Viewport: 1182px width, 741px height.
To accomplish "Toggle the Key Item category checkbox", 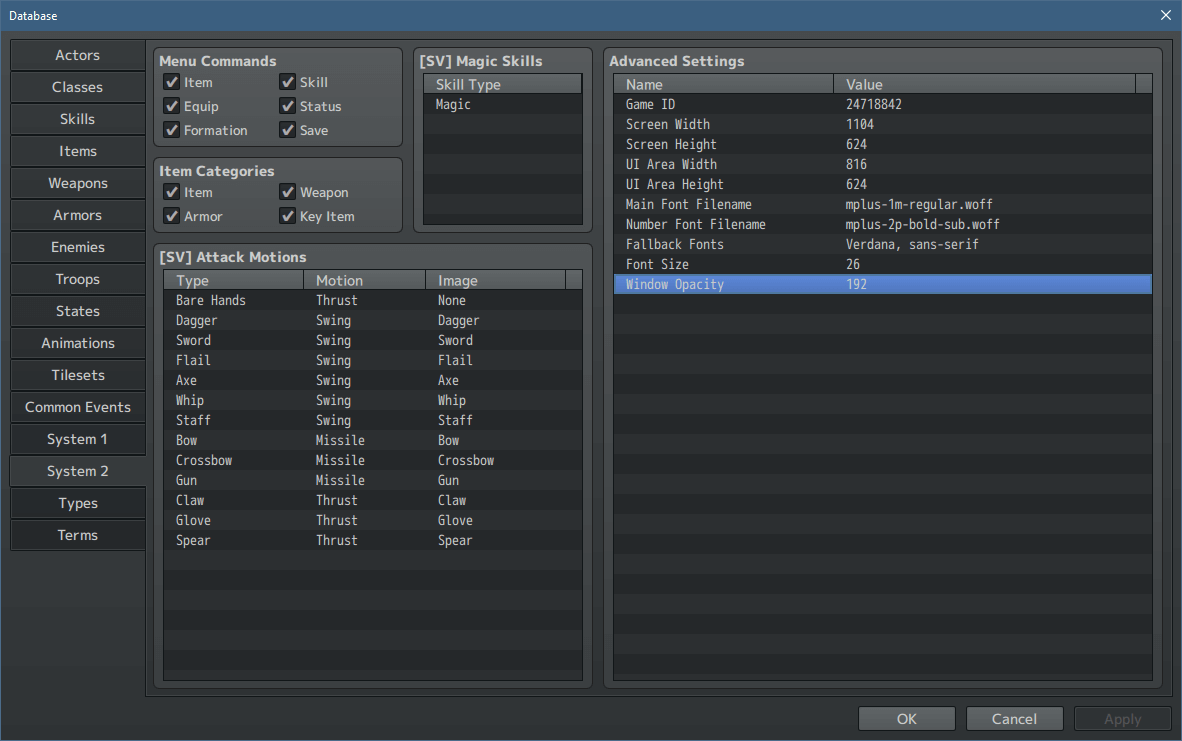I will tap(288, 216).
